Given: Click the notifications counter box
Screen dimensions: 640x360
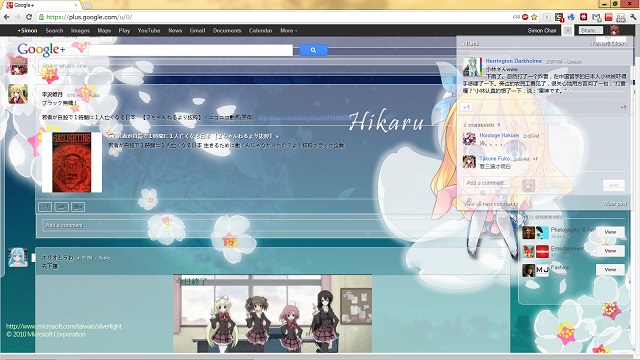Looking at the screenshot, I should [x=567, y=31].
